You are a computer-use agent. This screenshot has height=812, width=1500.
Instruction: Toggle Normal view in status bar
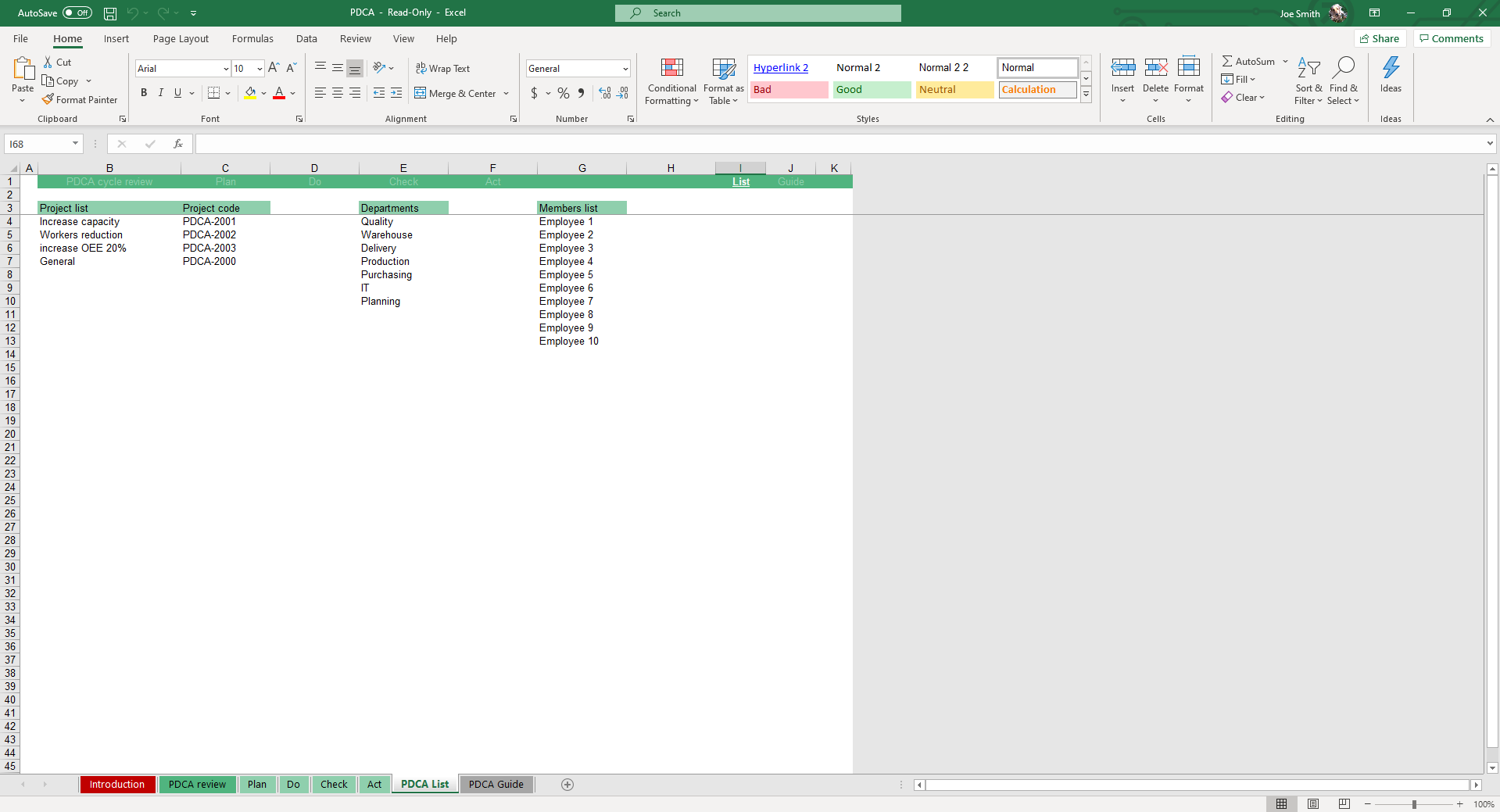(1282, 804)
